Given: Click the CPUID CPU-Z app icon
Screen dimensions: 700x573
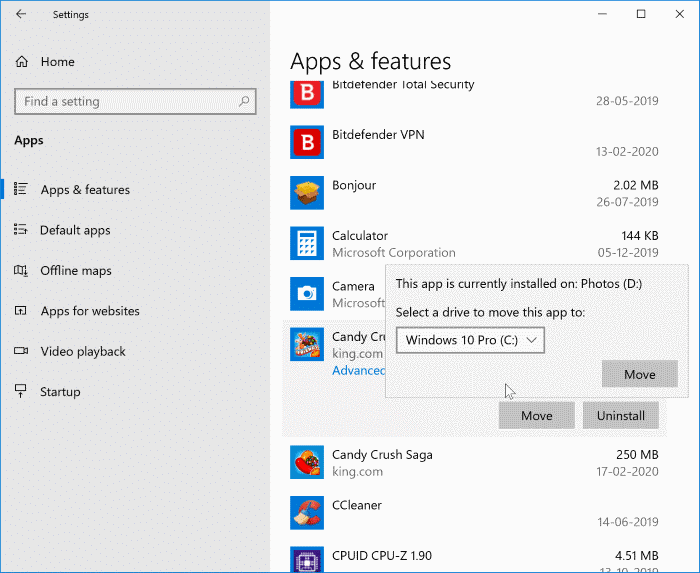Looking at the screenshot, I should [307, 560].
